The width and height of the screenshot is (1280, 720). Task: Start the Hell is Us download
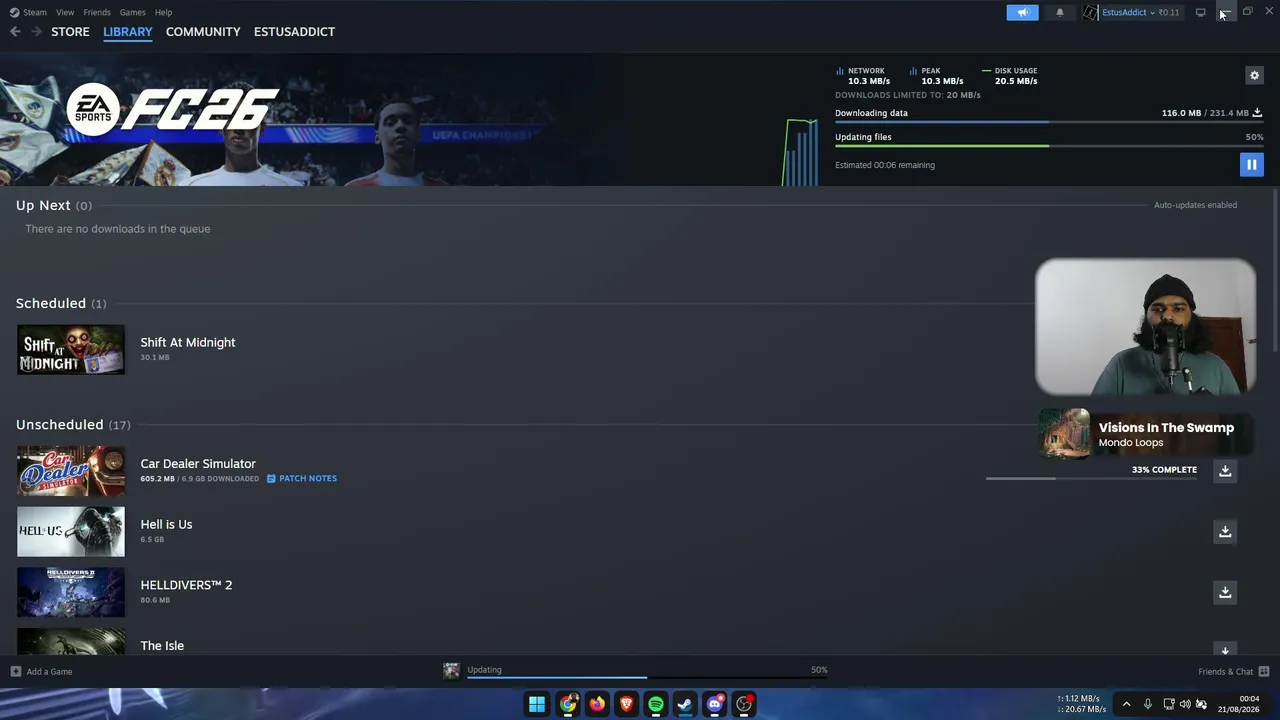(1225, 531)
